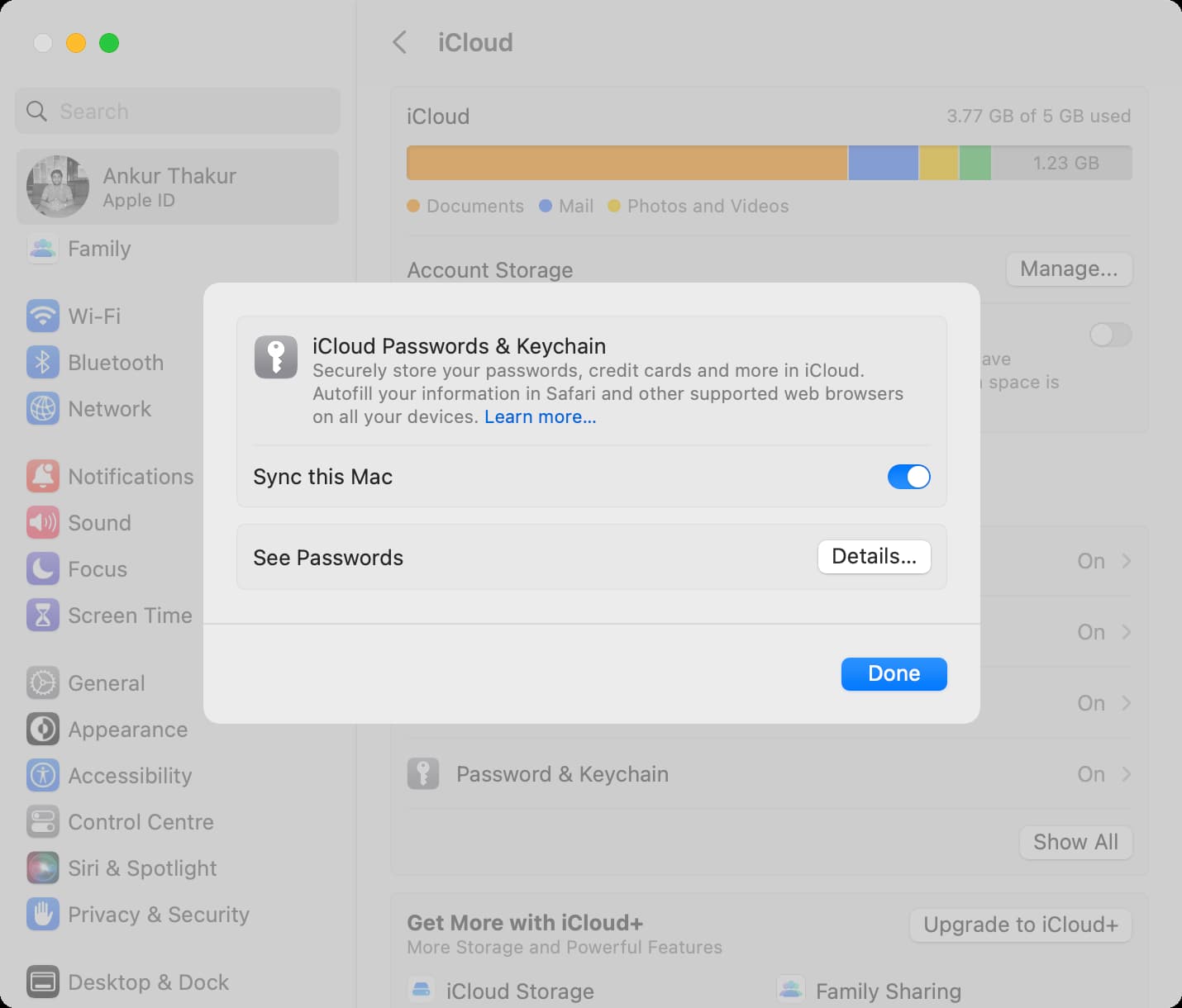Click the orange Documents storage segment
1182x1008 pixels.
point(627,163)
